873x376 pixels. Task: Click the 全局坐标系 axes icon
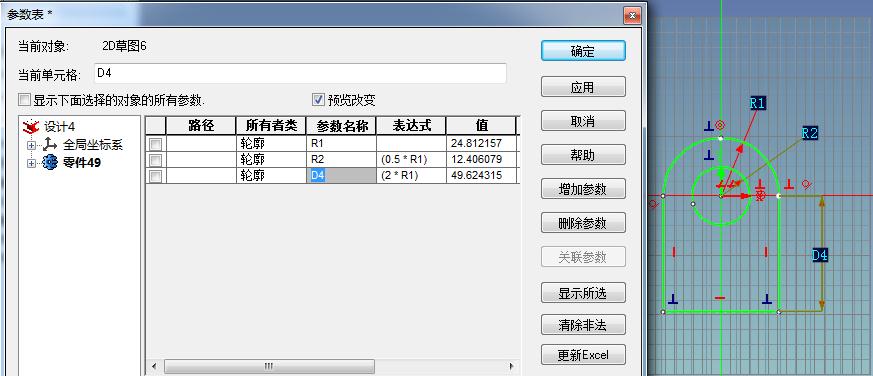pos(50,145)
